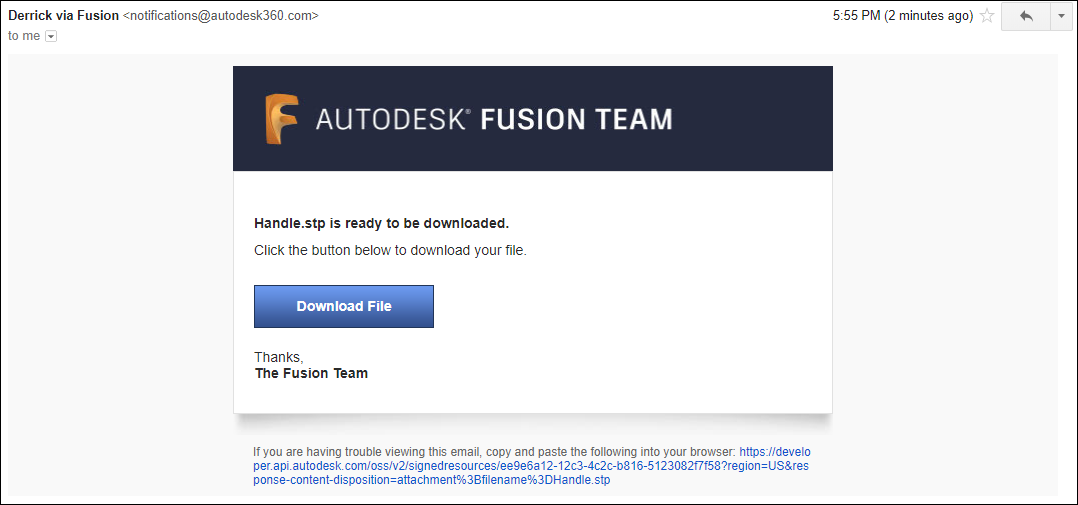The image size is (1078, 505).
Task: Click the AUTODESK wordmark in the banner
Action: pyautogui.click(x=392, y=120)
